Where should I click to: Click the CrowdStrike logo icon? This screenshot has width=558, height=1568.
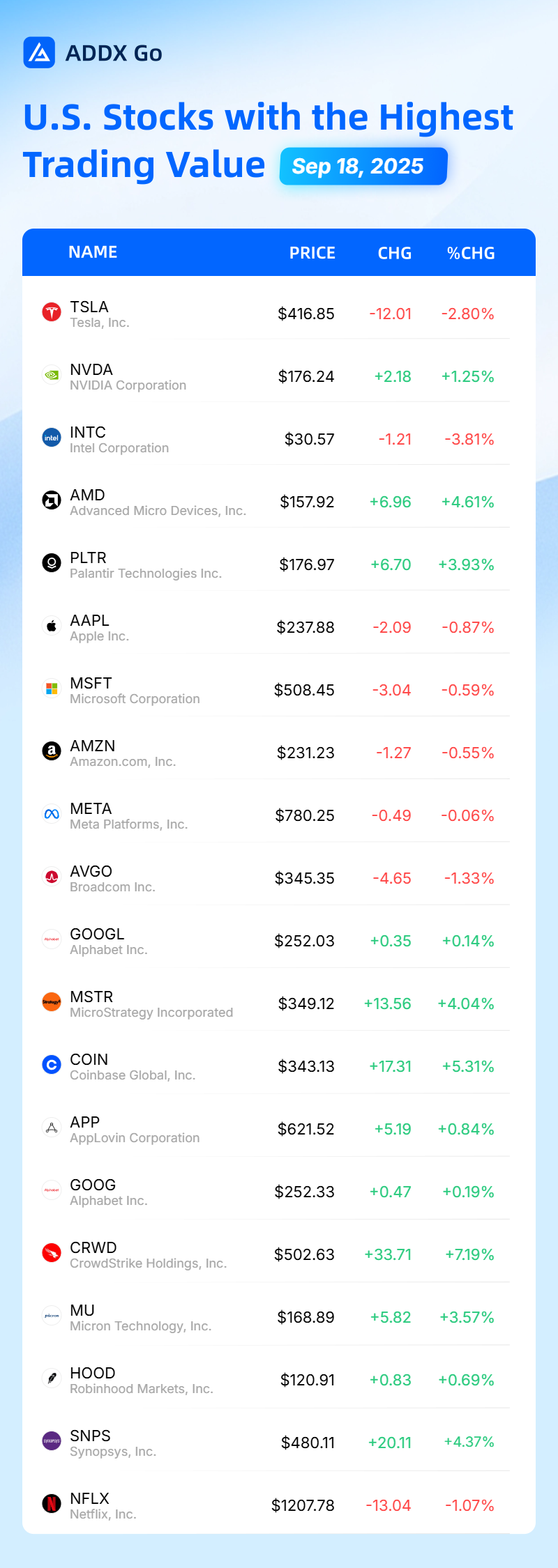[52, 1253]
